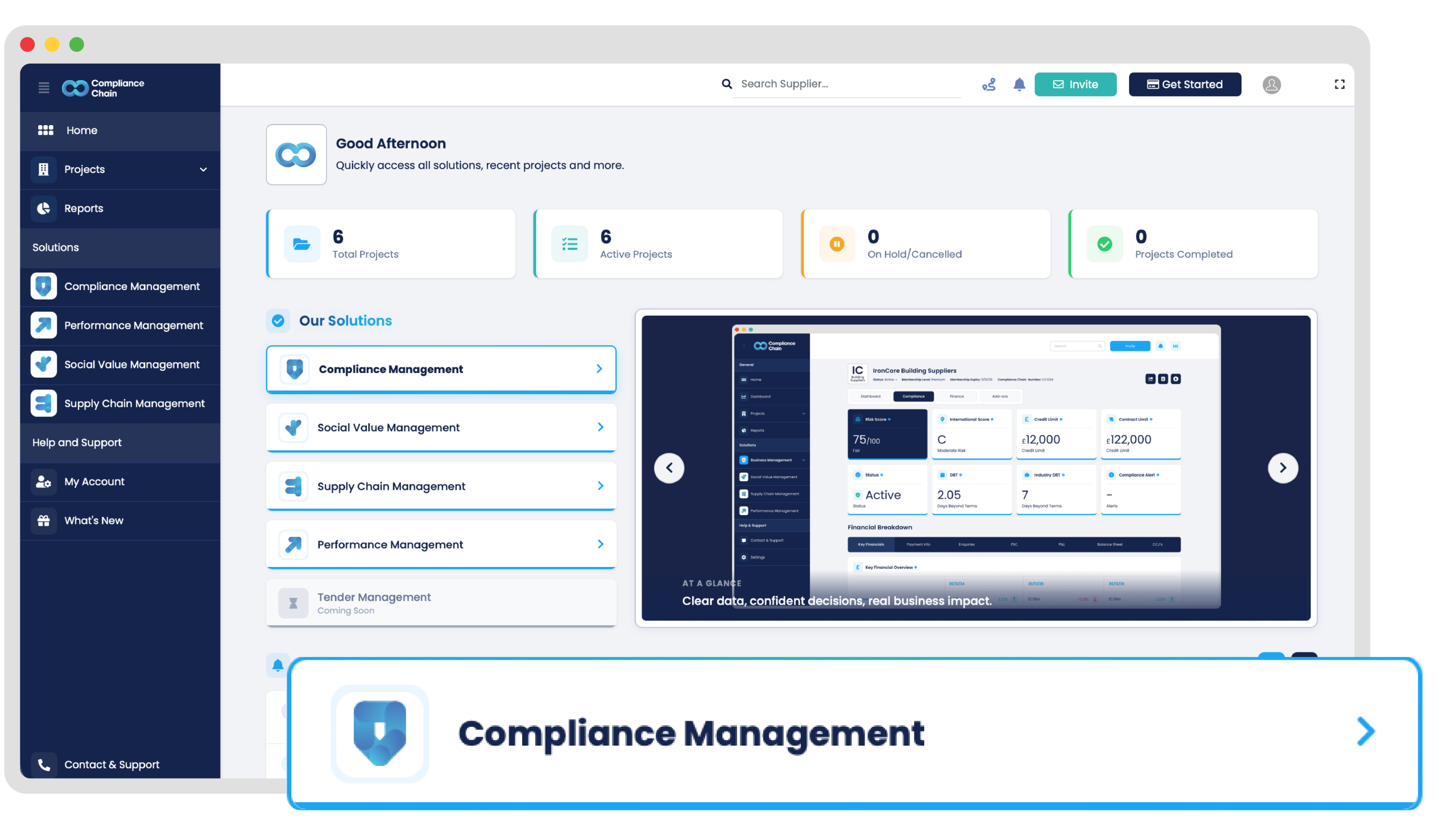Click the What's New gift icon
1456x819 pixels.
pyautogui.click(x=44, y=520)
